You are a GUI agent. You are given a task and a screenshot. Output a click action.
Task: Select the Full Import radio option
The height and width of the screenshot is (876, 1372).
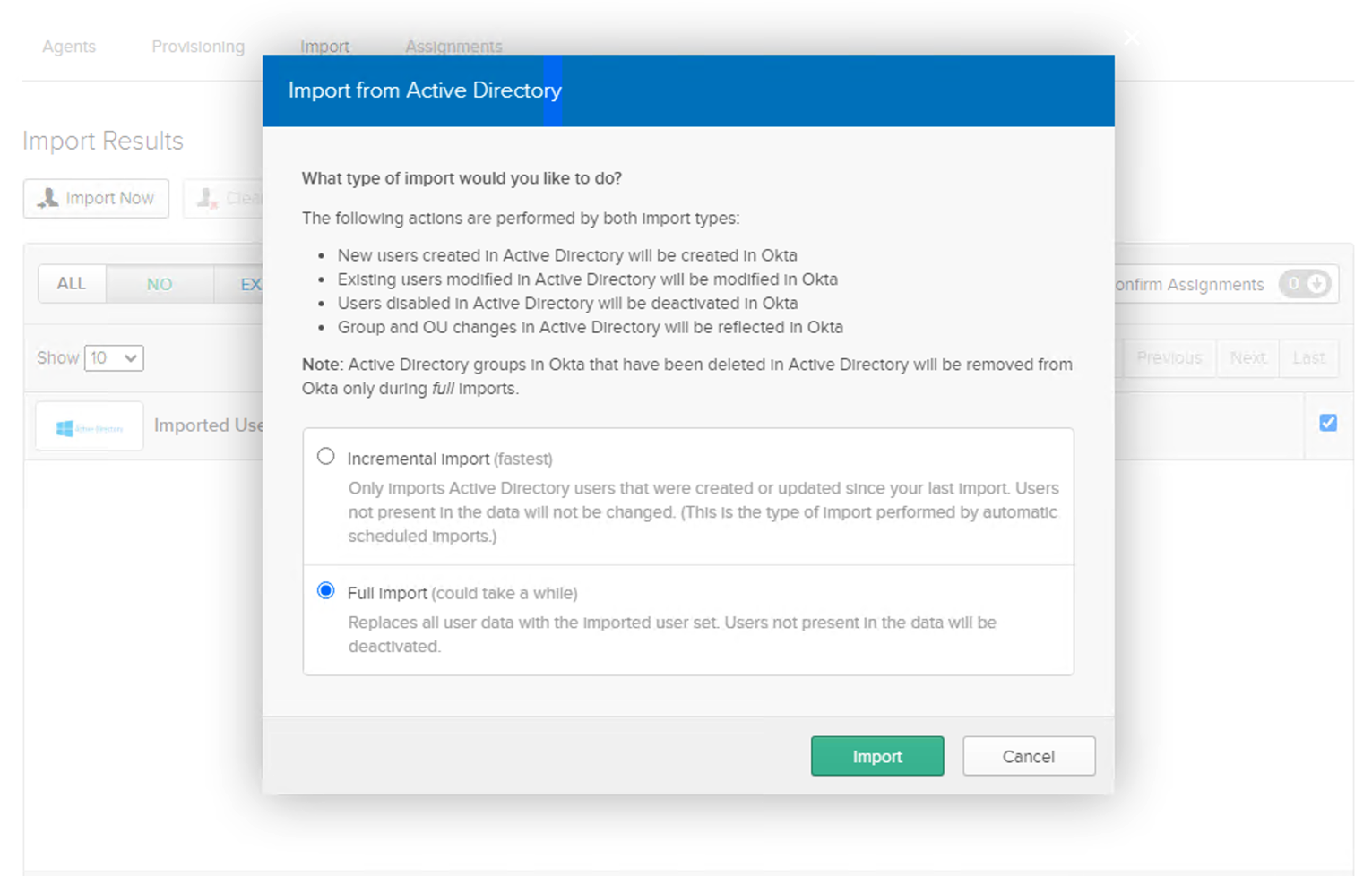326,590
